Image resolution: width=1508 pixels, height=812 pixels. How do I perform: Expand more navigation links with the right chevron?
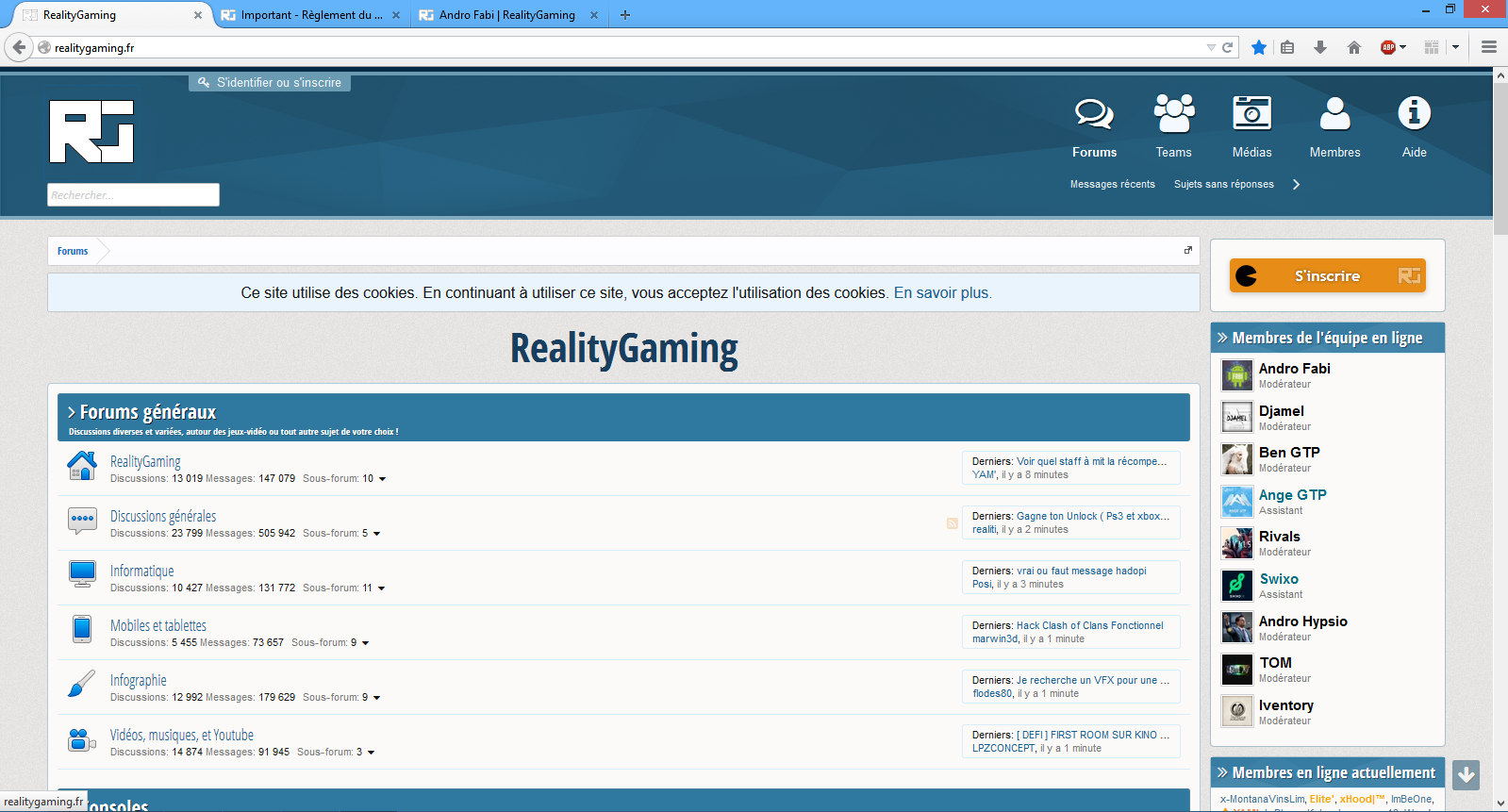pyautogui.click(x=1296, y=185)
